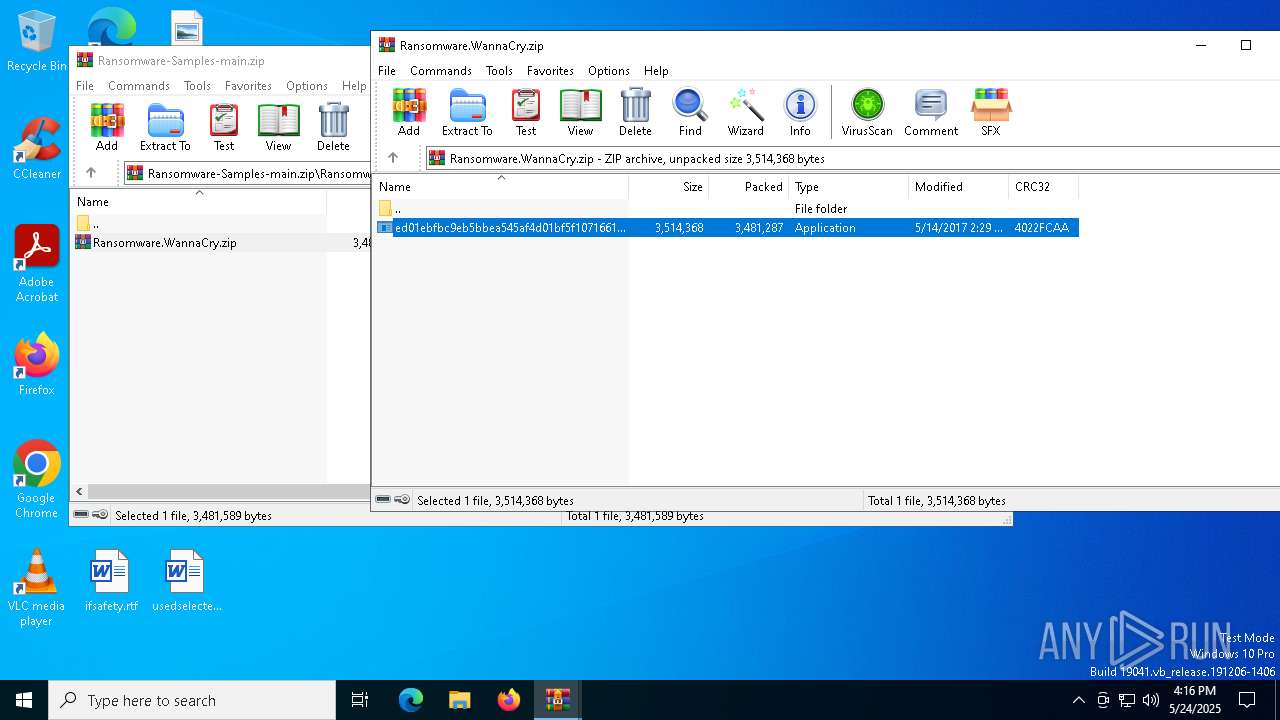Click packed size cell 3,481,287
The width and height of the screenshot is (1280, 720).
(759, 228)
